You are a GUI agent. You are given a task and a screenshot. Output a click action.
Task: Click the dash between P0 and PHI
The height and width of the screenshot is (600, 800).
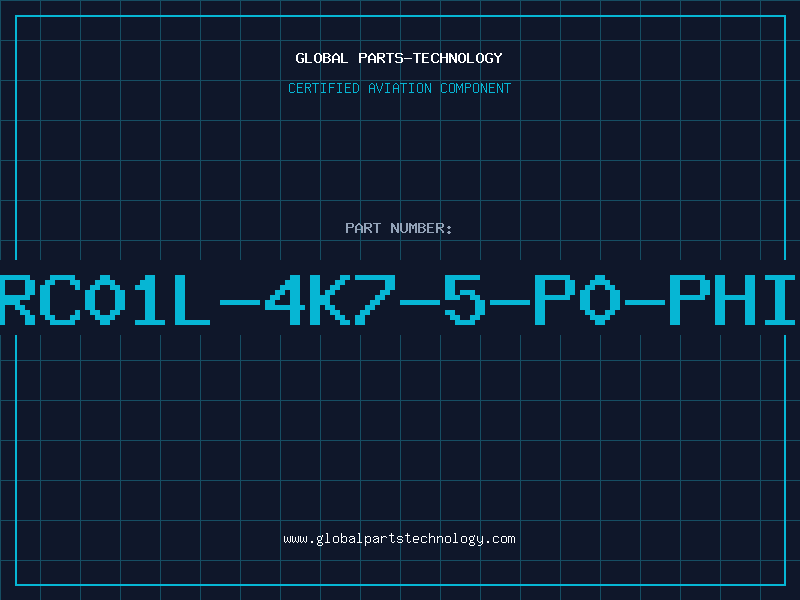click(x=645, y=303)
